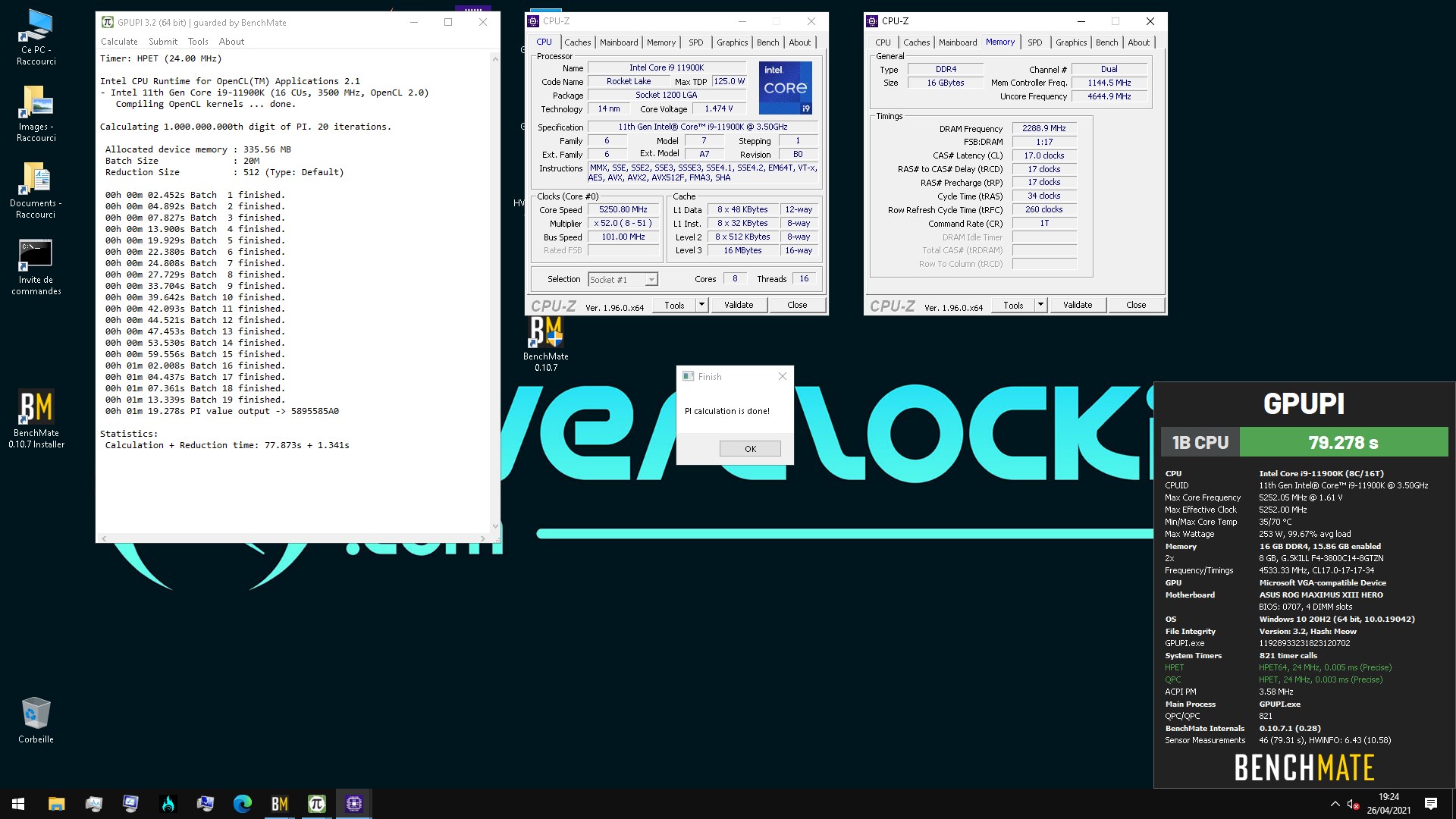
Task: Click Close button in right CPU-Z
Action: point(1136,305)
